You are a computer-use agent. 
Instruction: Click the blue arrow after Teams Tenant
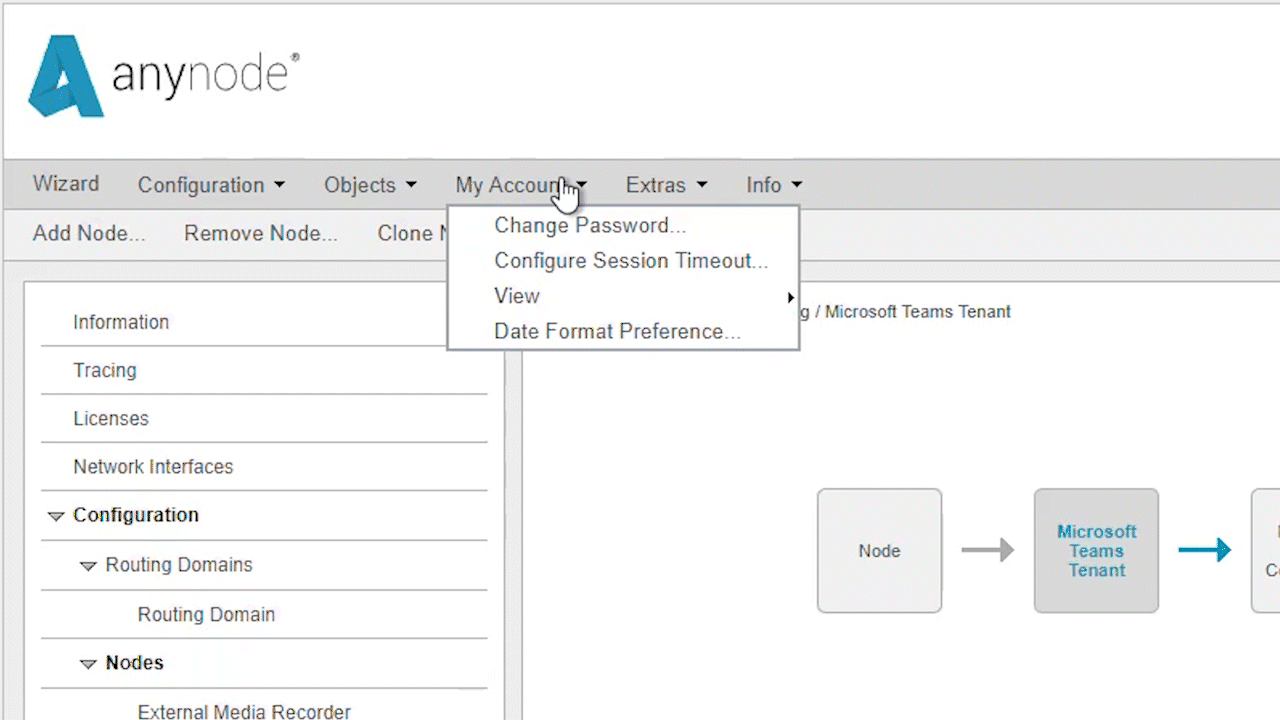click(x=1204, y=550)
